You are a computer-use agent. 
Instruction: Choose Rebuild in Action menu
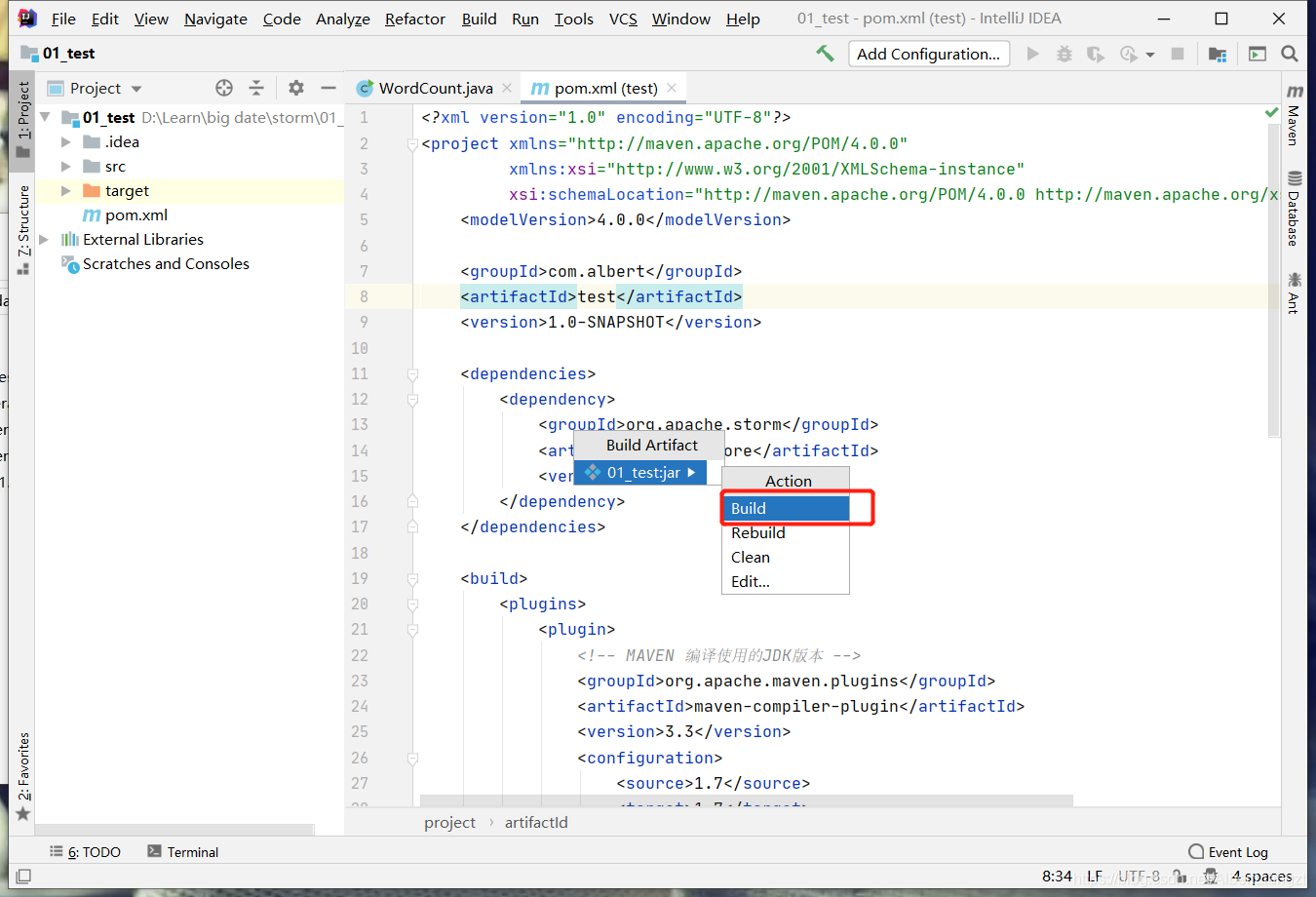pos(786,532)
